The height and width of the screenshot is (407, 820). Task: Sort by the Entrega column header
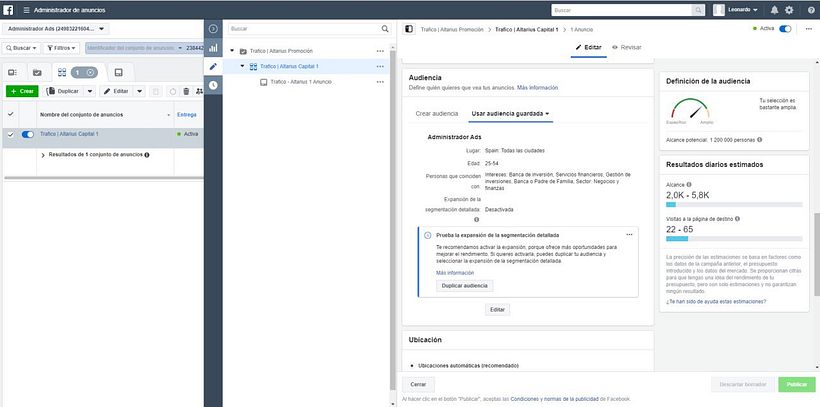(187, 115)
